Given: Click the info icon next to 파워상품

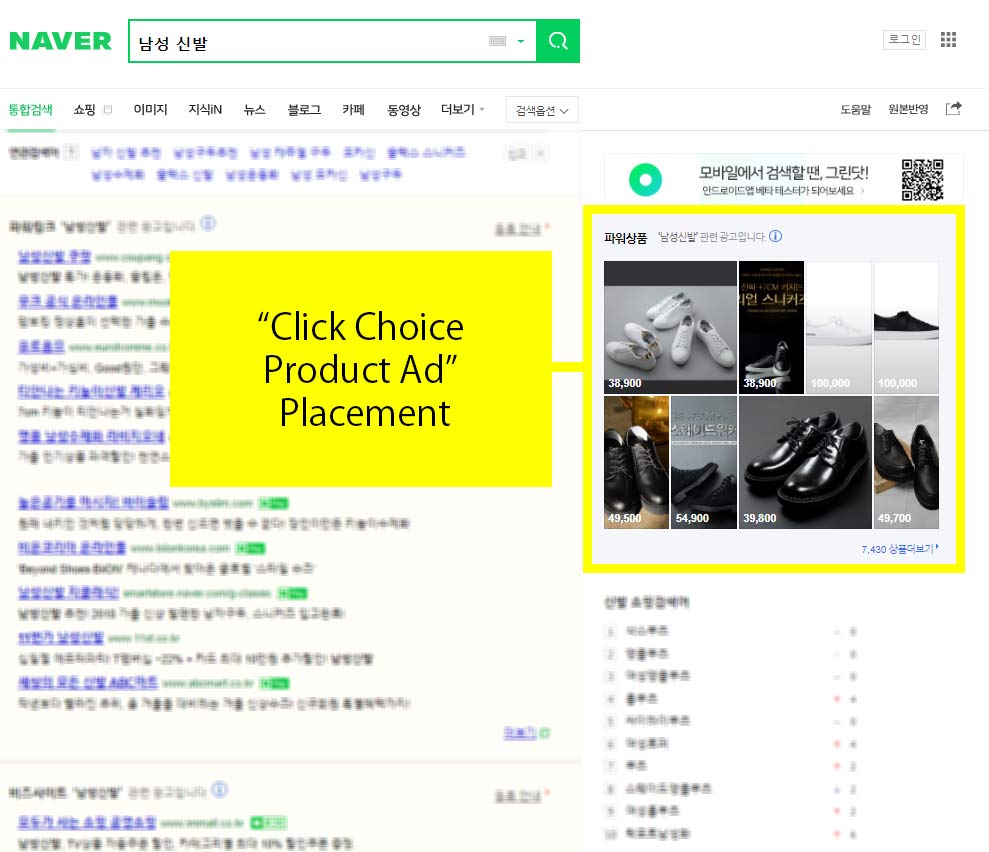Looking at the screenshot, I should point(776,236).
